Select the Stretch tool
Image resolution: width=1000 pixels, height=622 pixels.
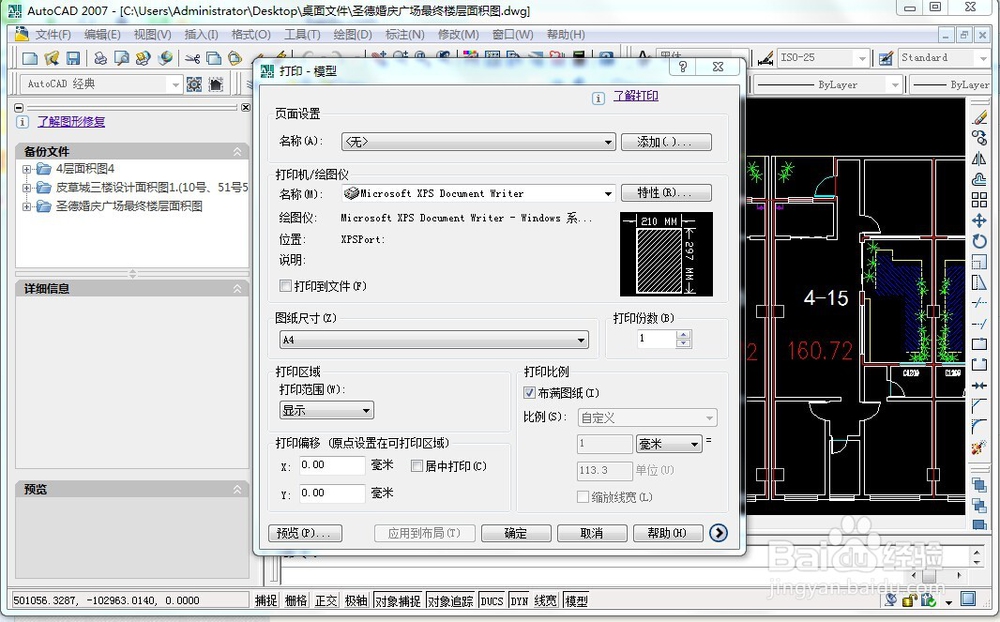(979, 282)
